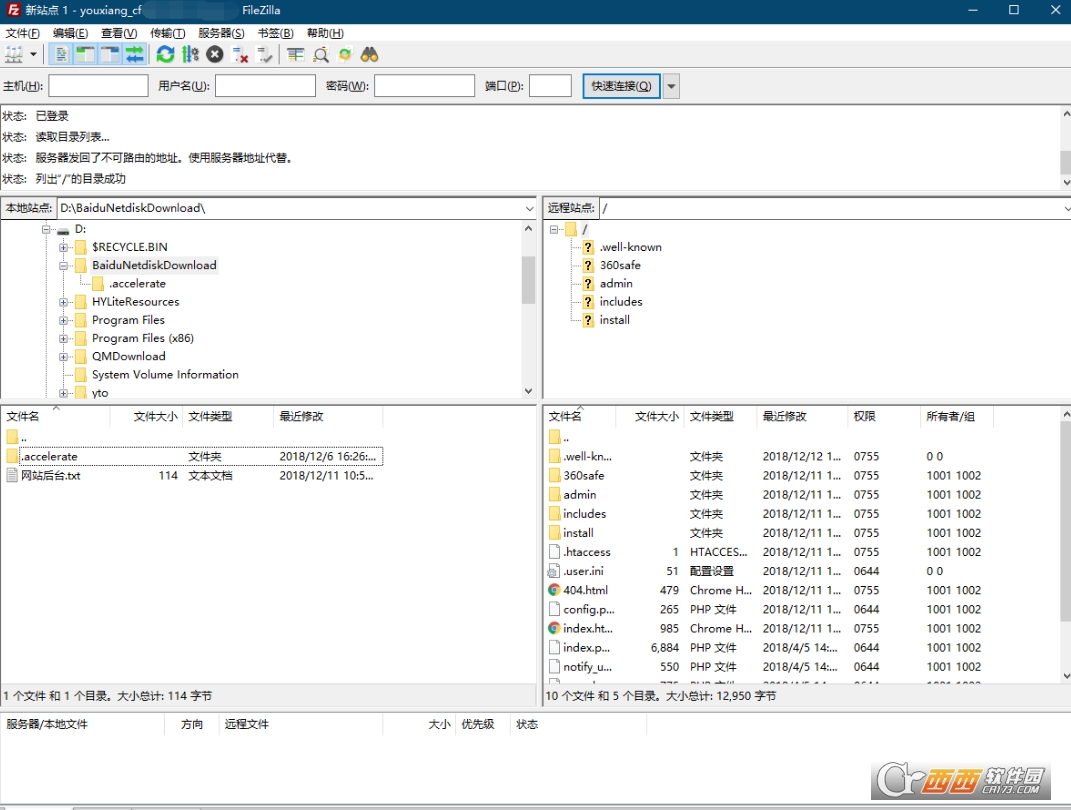Sort local list by 文件大小 column

(155, 416)
